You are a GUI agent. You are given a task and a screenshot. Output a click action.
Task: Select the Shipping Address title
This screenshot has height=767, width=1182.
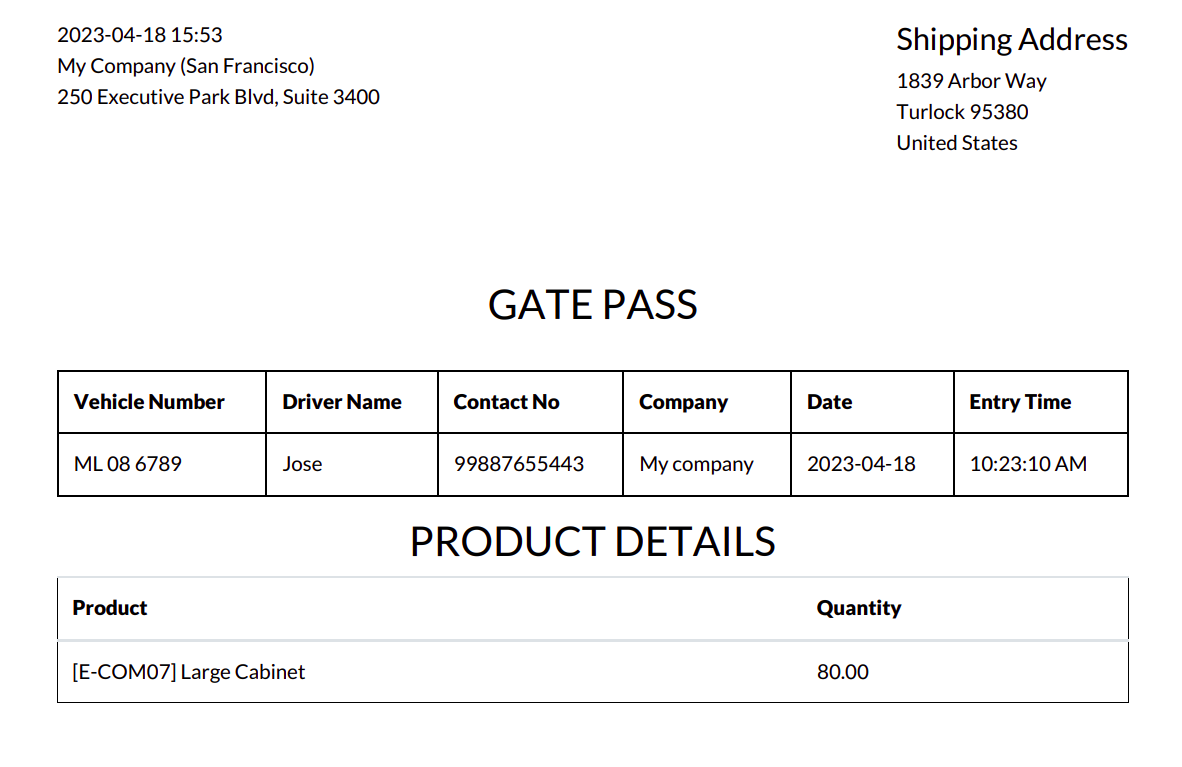[x=1011, y=40]
